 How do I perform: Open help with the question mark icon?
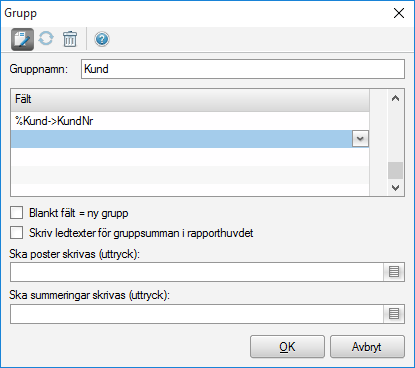102,39
